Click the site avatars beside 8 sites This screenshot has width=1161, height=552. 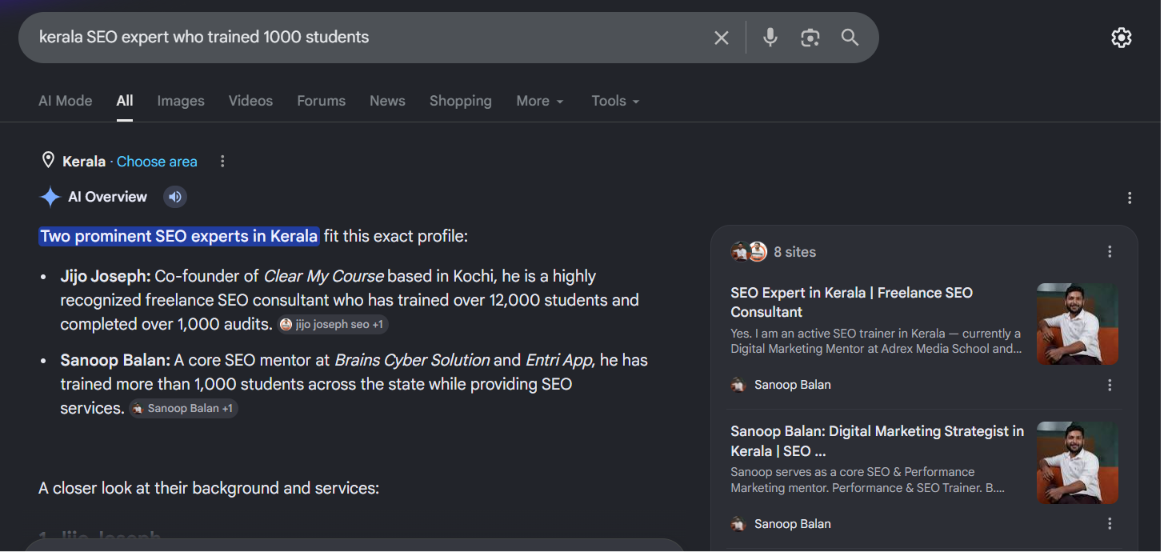click(749, 252)
